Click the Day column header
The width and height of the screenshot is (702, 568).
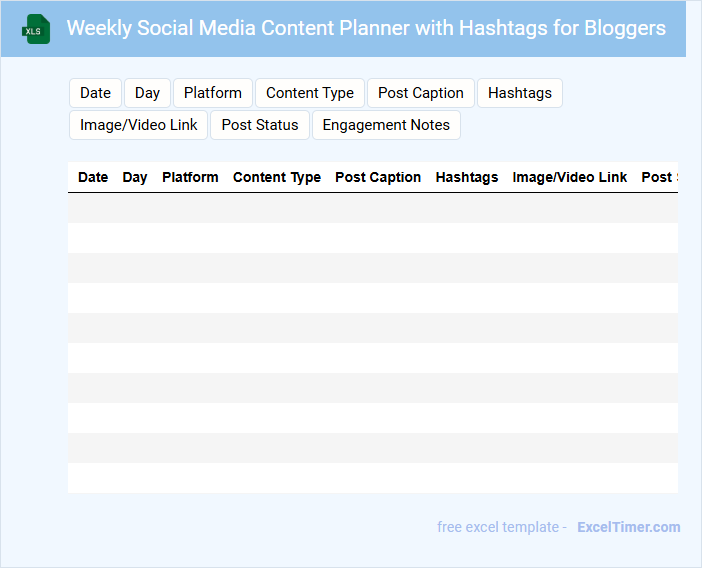(135, 177)
